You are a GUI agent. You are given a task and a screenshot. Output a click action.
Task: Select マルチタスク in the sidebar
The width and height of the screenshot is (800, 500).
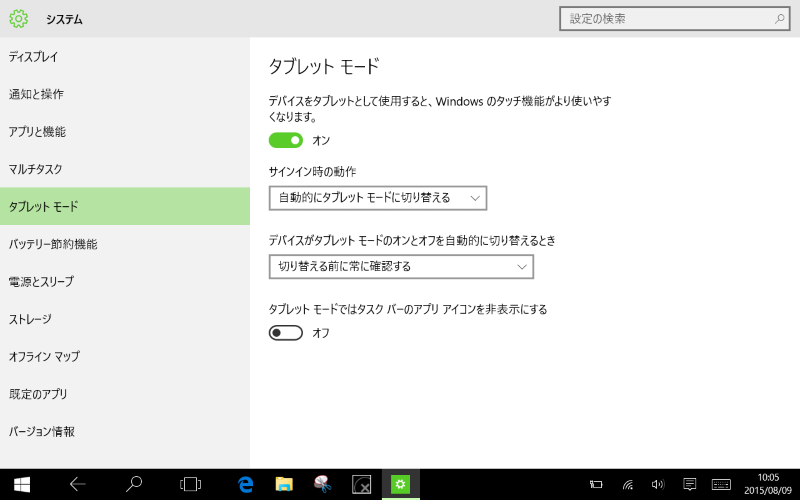click(125, 169)
